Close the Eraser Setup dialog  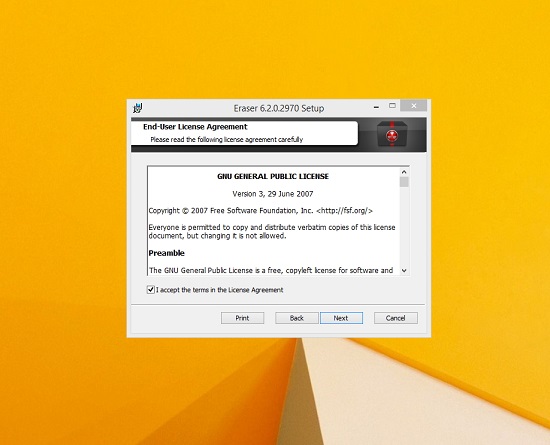point(414,106)
